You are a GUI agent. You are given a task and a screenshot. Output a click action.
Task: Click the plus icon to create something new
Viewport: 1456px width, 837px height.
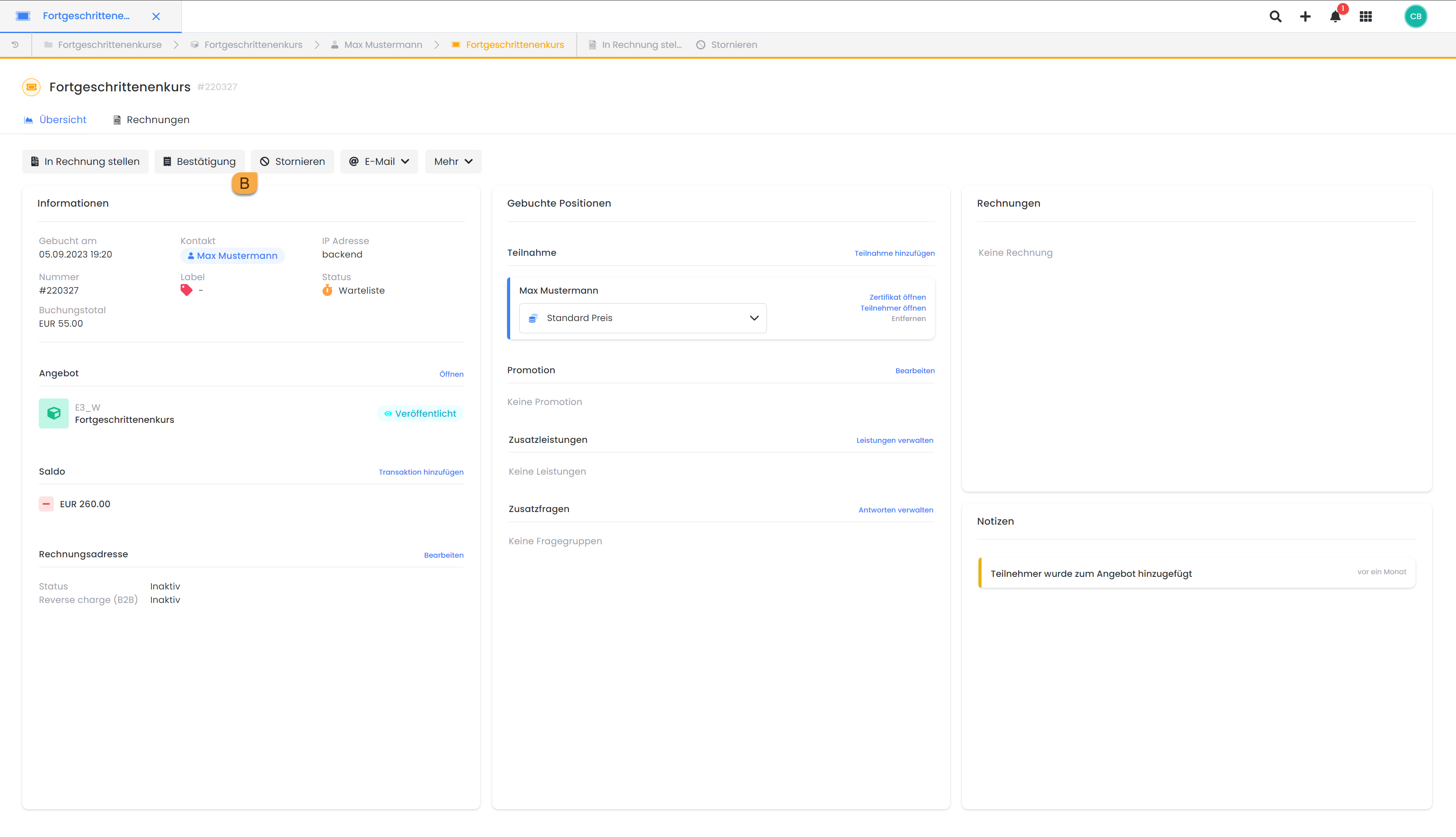(1305, 16)
